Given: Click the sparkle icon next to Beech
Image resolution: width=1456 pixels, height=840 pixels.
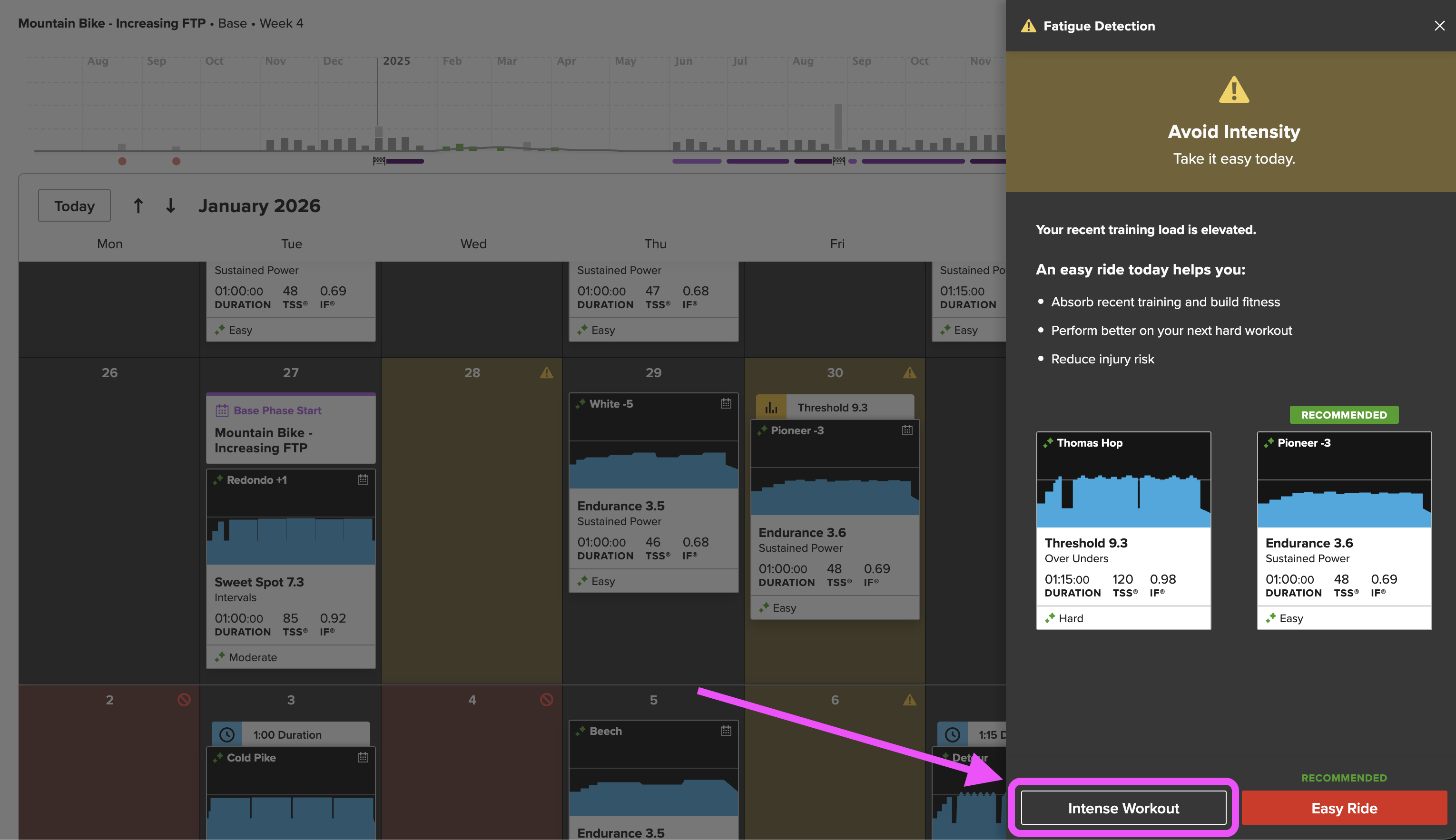Looking at the screenshot, I should pyautogui.click(x=580, y=731).
